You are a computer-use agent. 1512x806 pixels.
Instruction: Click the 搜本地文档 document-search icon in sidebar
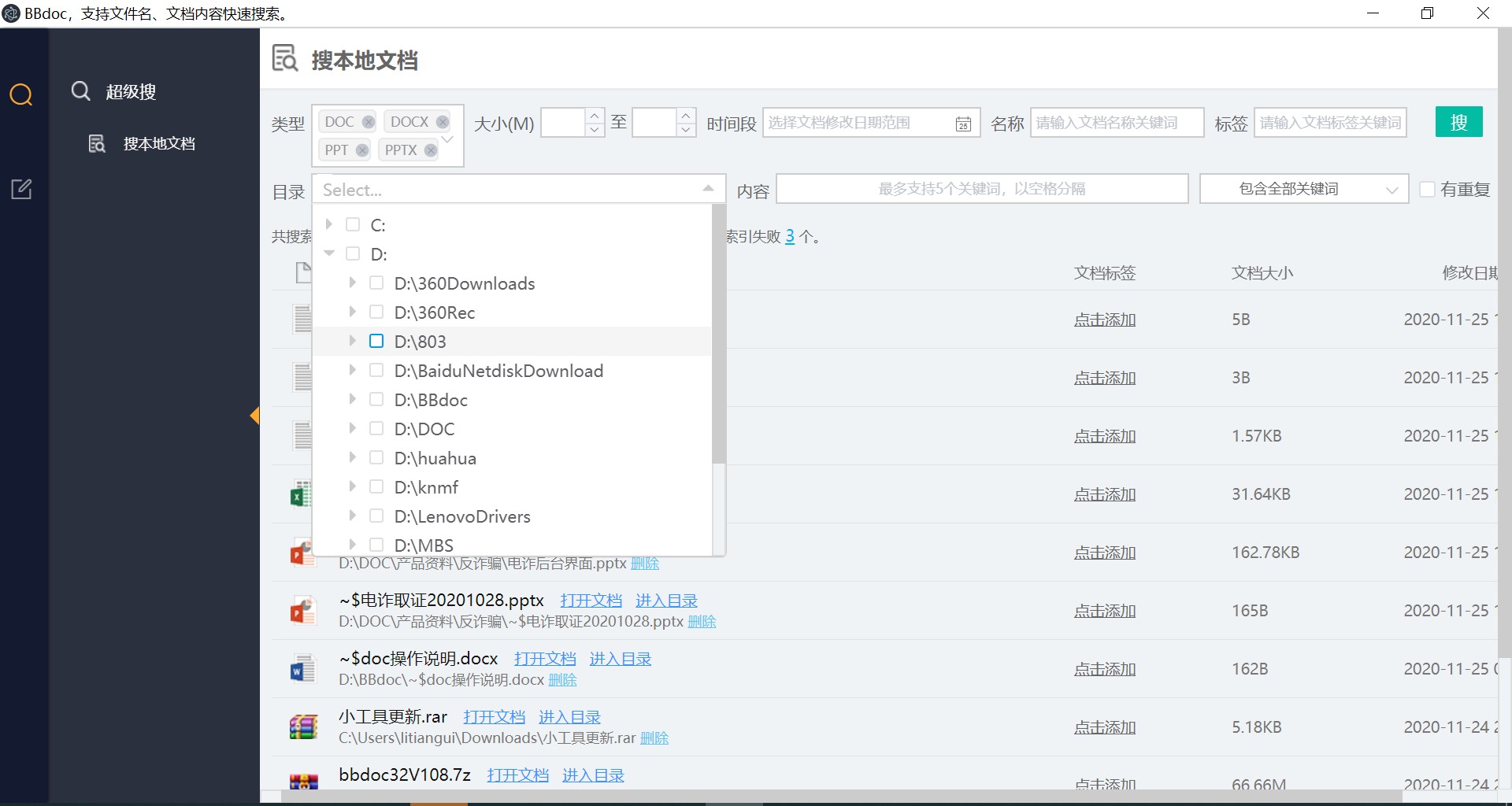tap(96, 143)
